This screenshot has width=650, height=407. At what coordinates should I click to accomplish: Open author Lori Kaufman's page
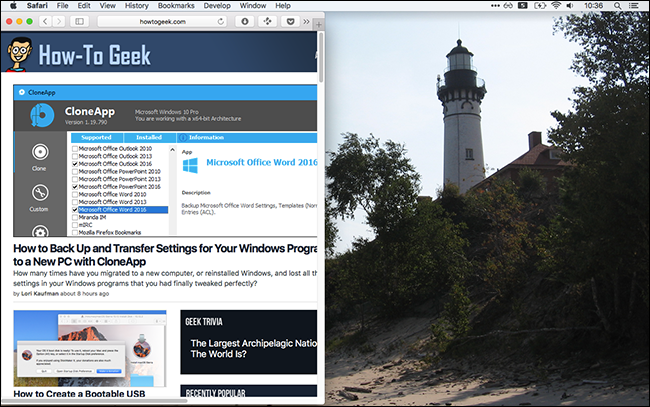[40, 293]
